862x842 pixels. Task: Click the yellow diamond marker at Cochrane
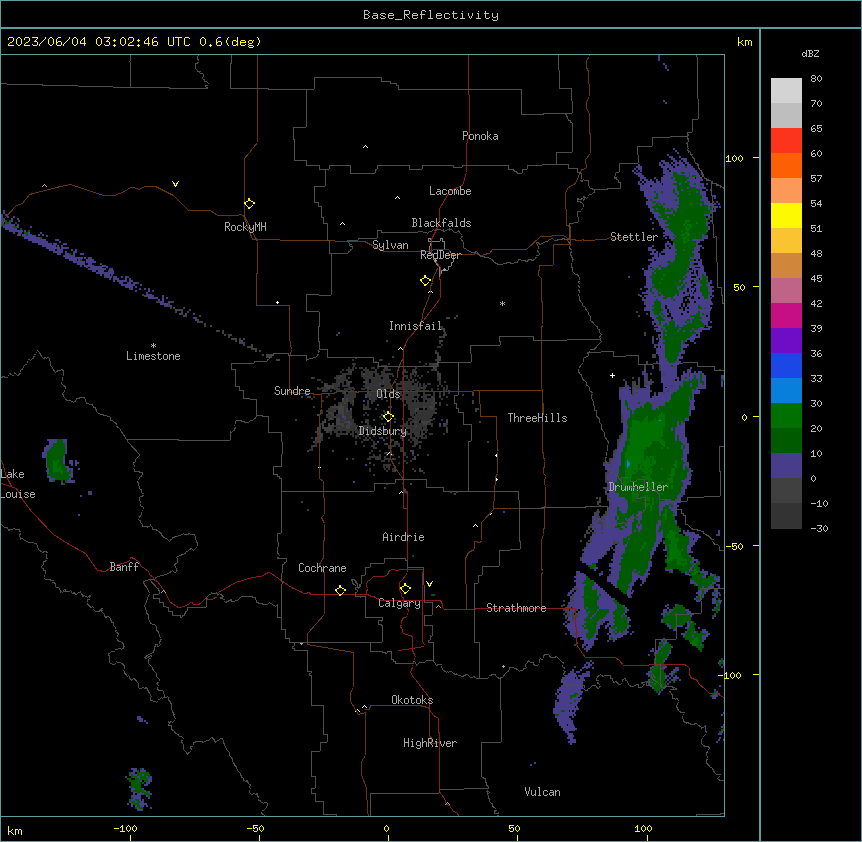[340, 590]
